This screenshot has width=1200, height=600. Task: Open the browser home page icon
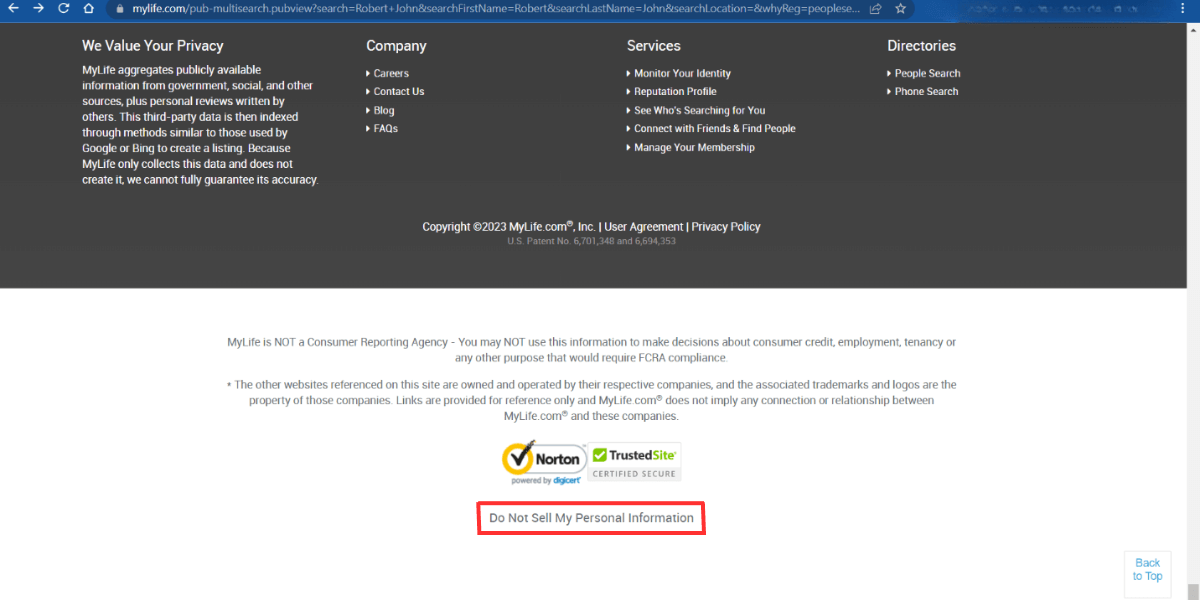pyautogui.click(x=88, y=8)
